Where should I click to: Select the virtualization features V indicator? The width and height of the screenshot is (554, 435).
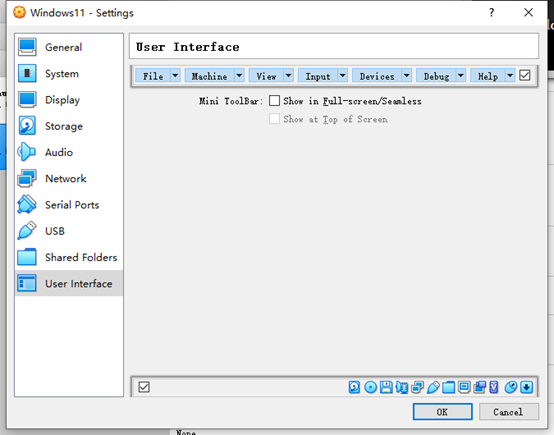494,387
